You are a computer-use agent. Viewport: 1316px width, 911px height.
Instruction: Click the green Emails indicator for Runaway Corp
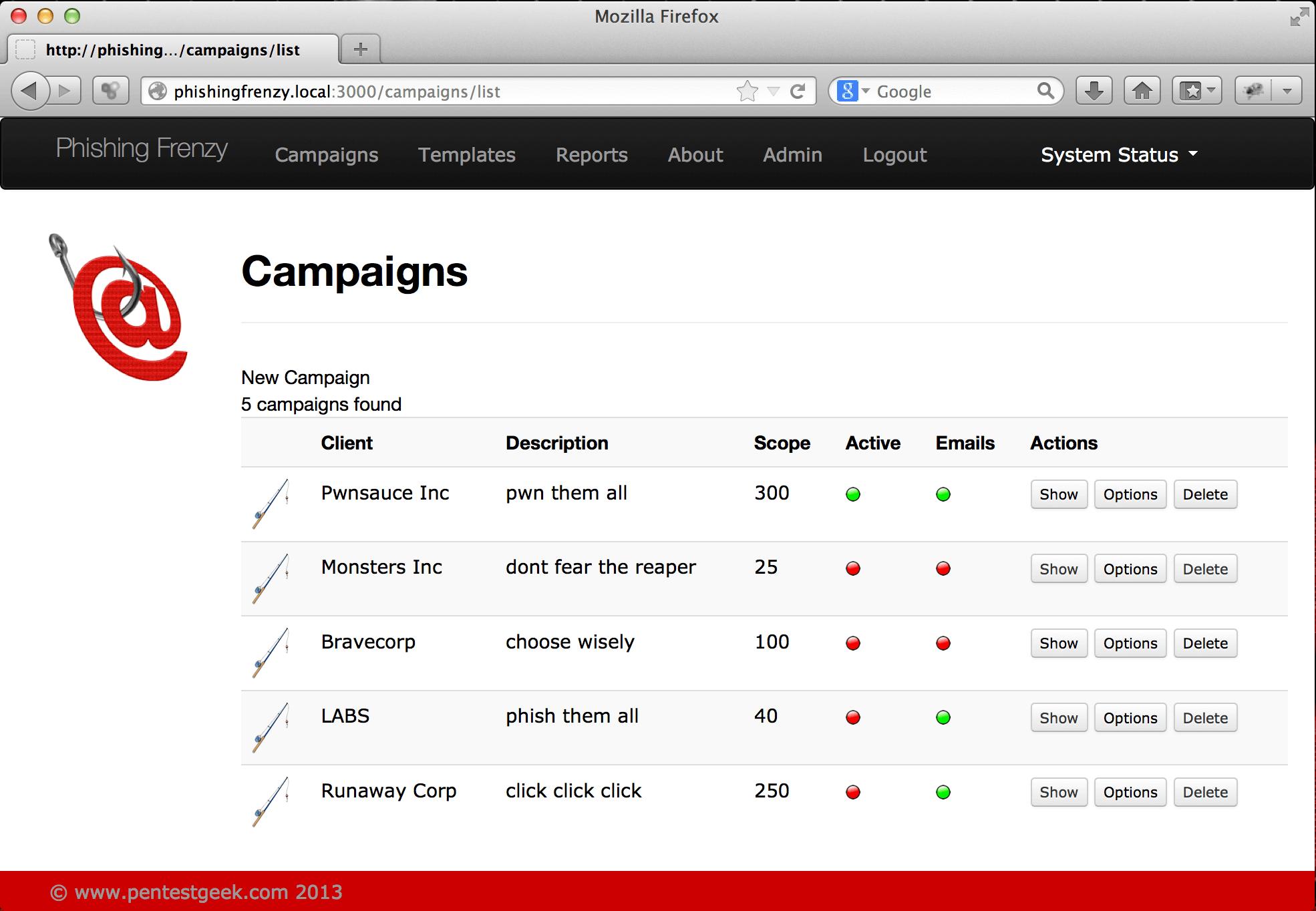click(x=943, y=792)
